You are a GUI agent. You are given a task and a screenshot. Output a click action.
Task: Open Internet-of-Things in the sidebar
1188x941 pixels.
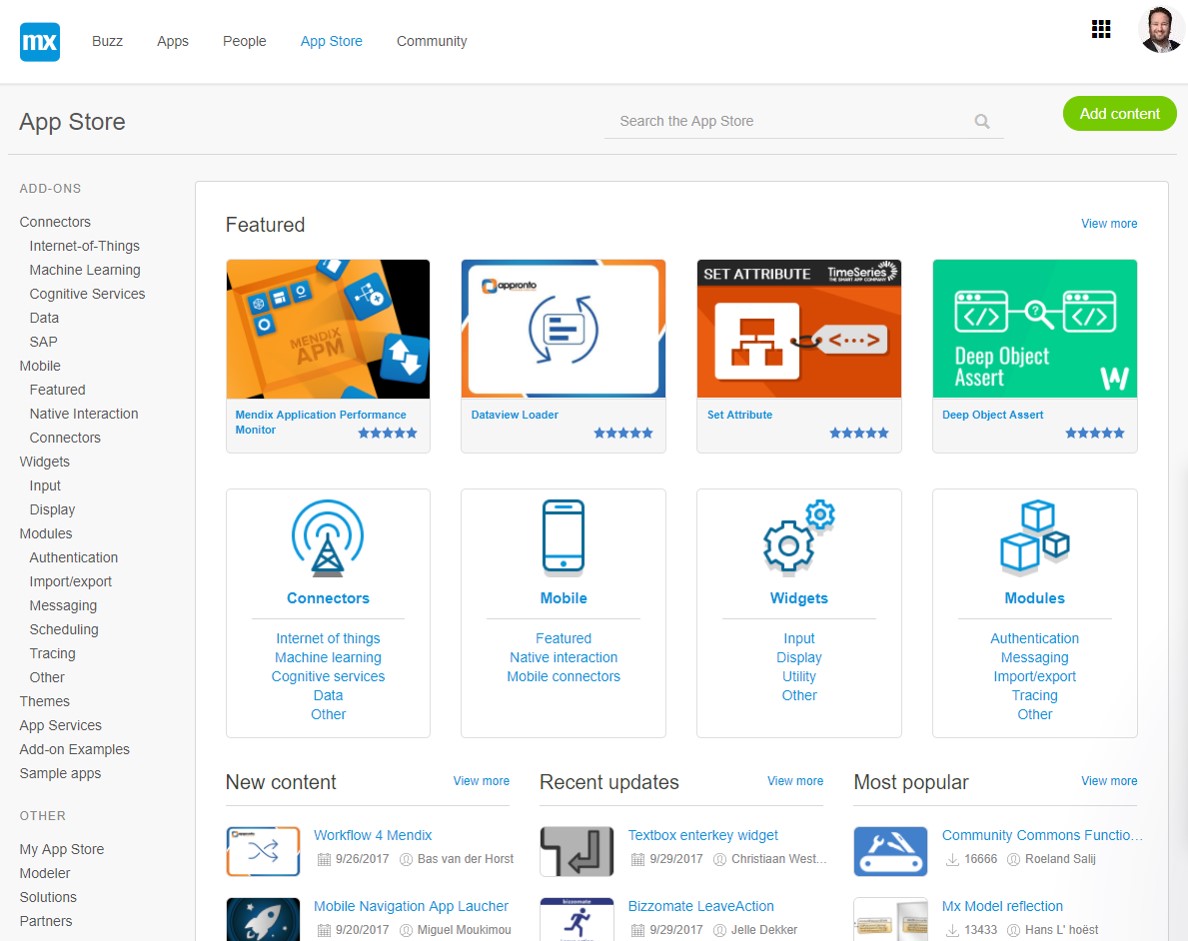tap(85, 246)
